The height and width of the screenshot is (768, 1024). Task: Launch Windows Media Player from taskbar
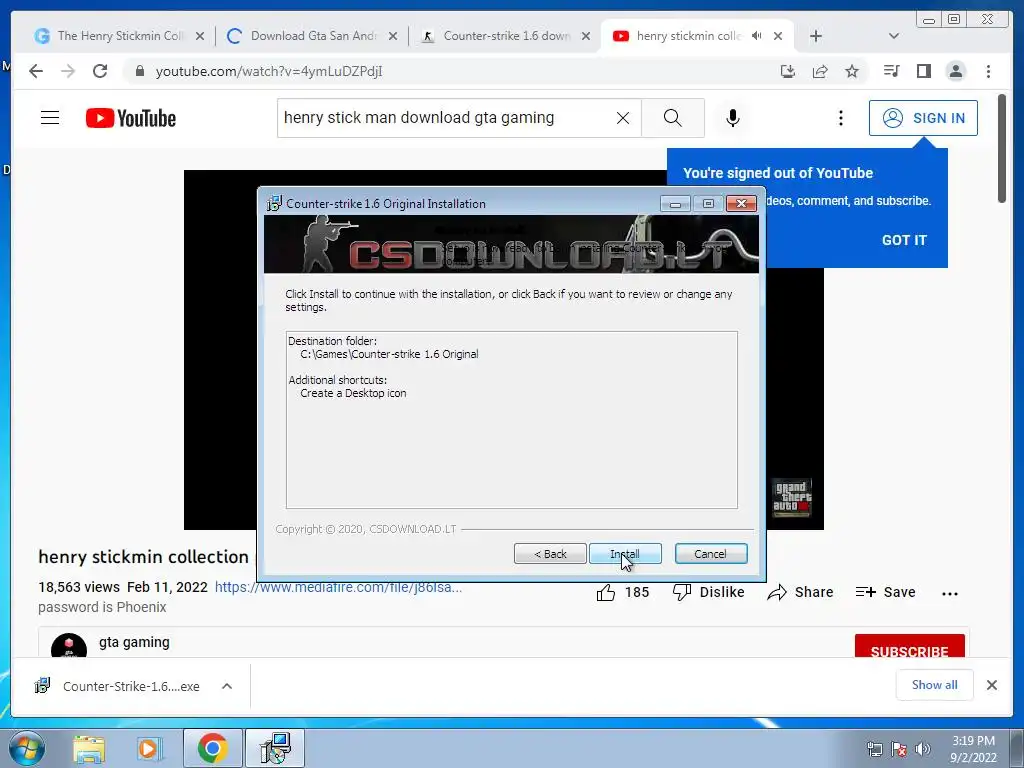point(150,748)
